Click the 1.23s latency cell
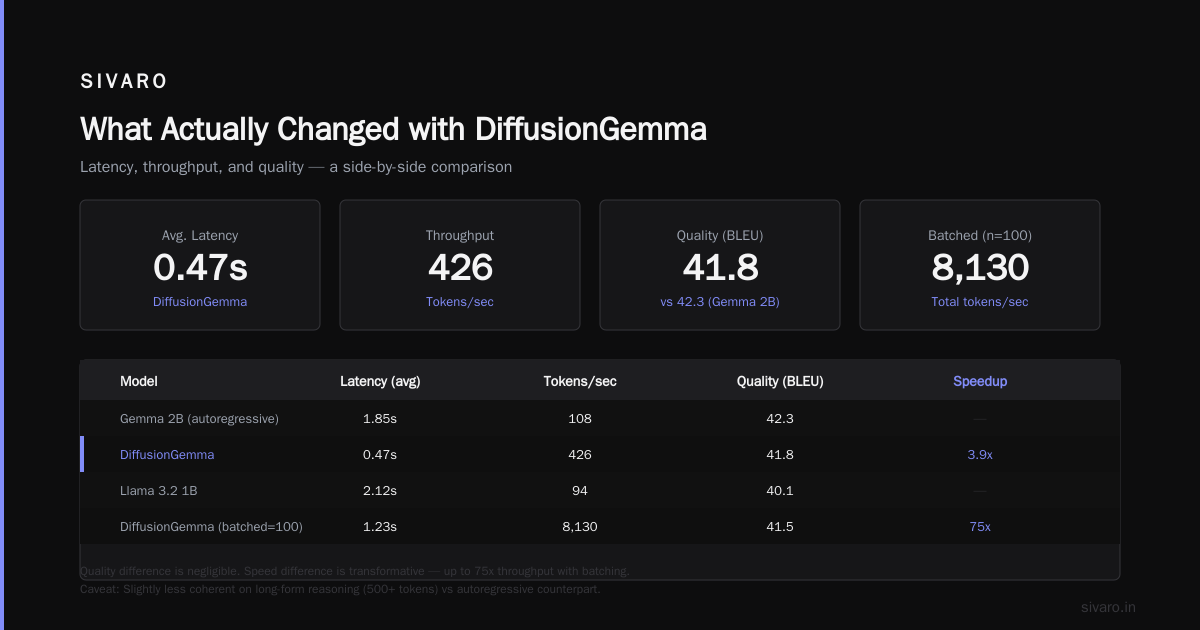 pos(380,526)
